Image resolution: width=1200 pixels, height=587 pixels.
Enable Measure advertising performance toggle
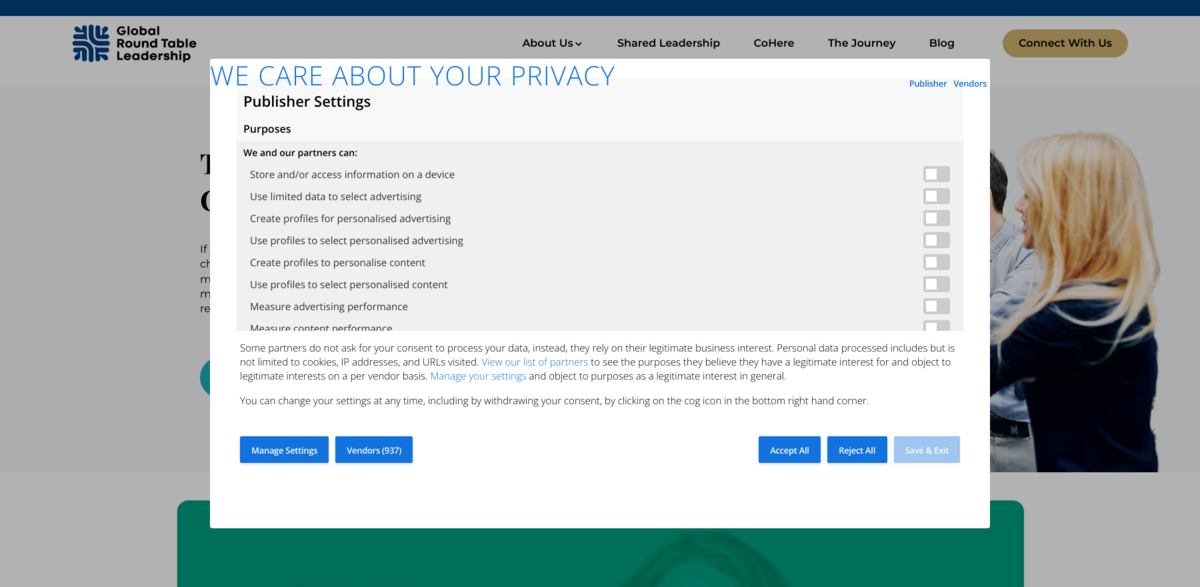pos(936,307)
